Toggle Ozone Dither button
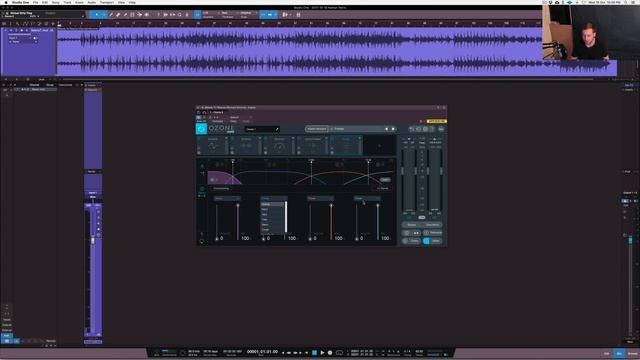The height and width of the screenshot is (360, 640). 433,241
